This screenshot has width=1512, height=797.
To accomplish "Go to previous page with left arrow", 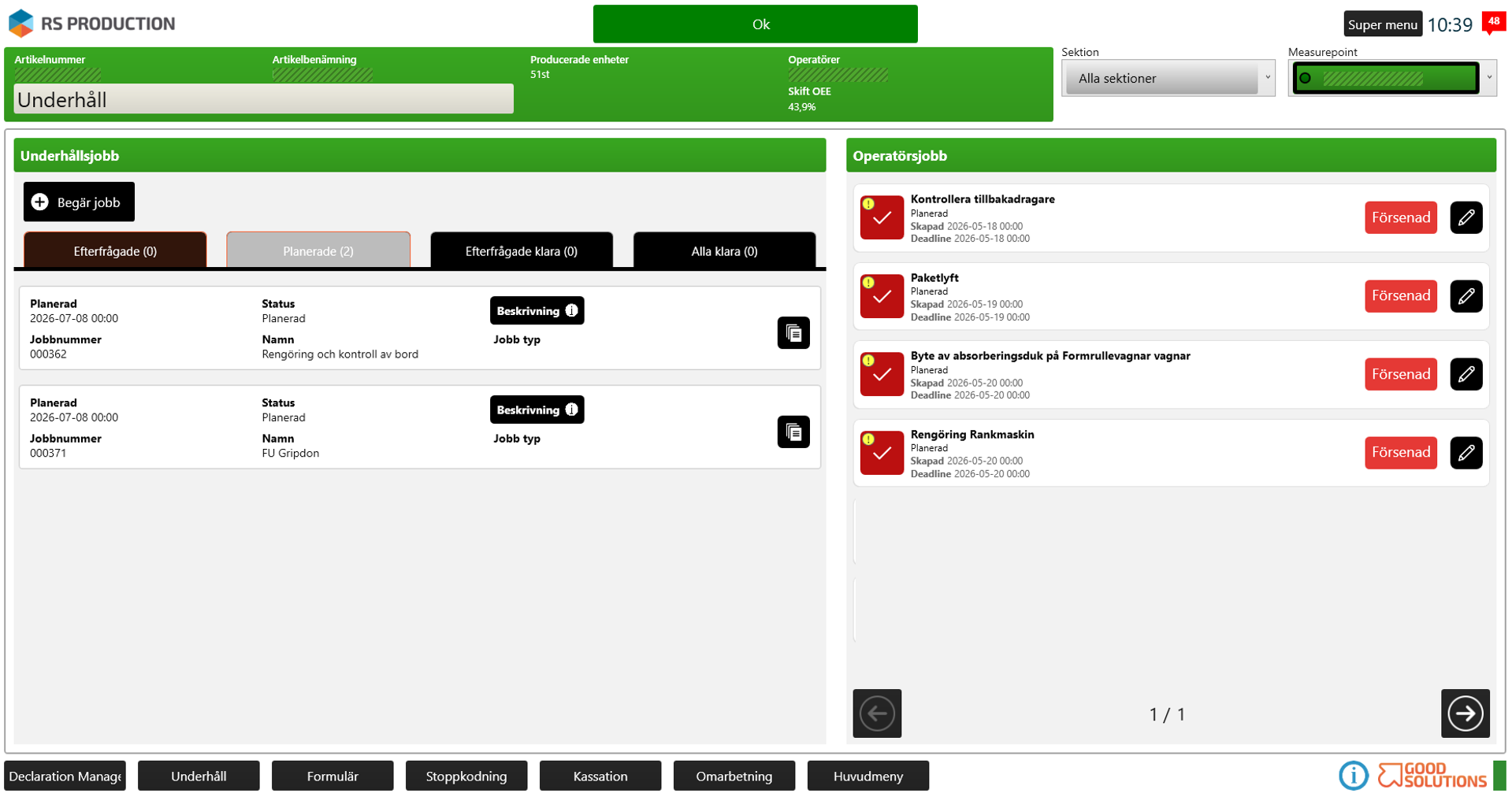I will pyautogui.click(x=877, y=714).
